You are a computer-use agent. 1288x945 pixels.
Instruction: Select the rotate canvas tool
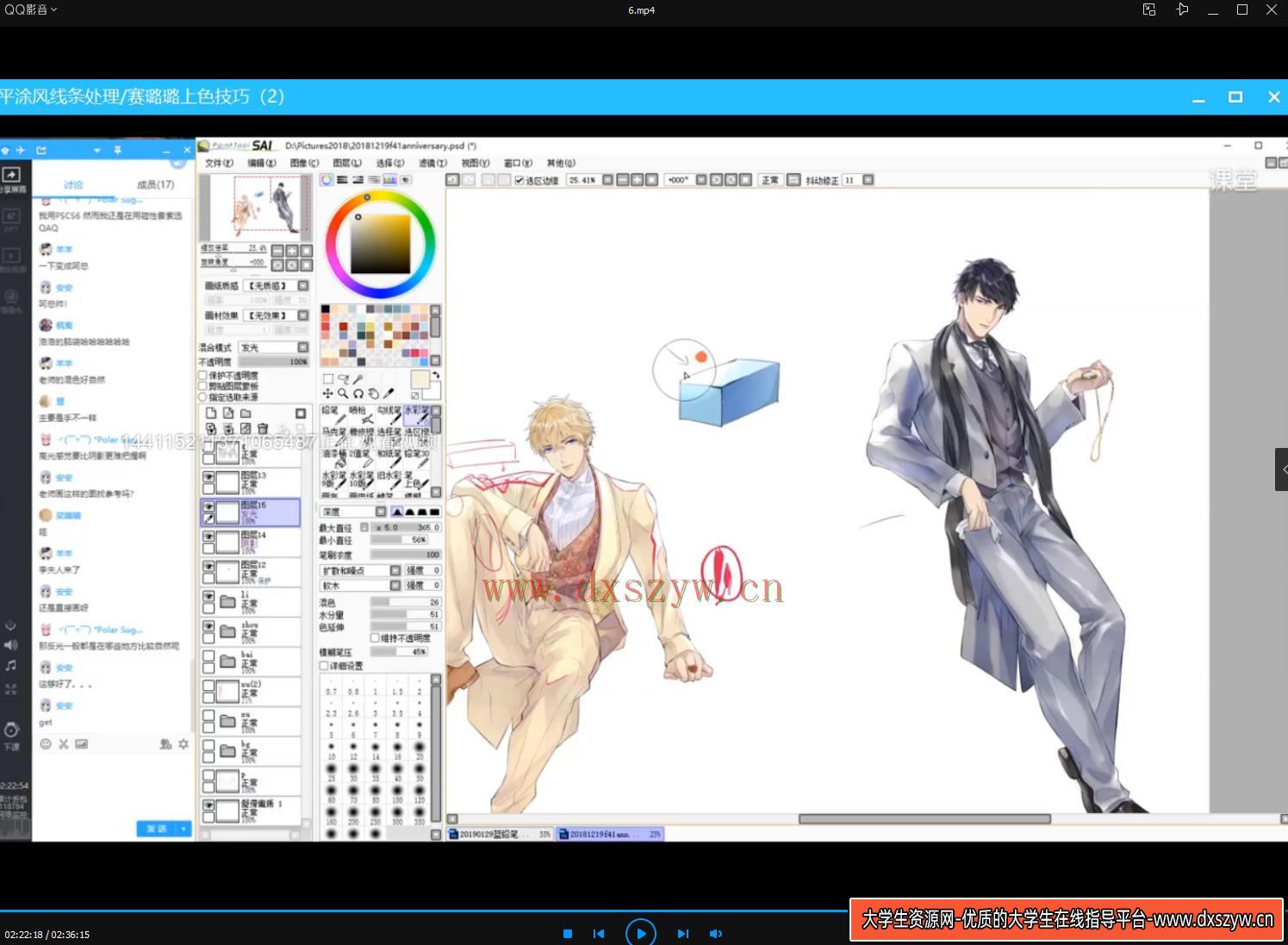coord(358,394)
